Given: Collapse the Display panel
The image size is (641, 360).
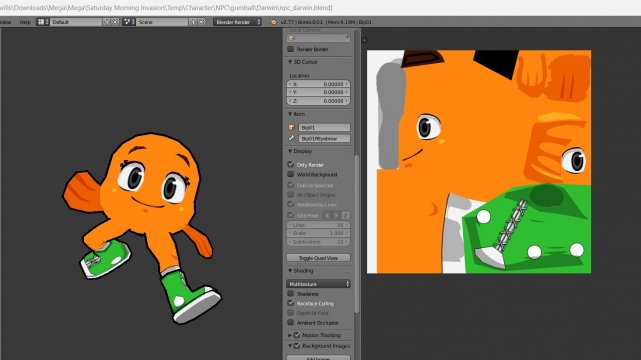Looking at the screenshot, I should pos(290,151).
